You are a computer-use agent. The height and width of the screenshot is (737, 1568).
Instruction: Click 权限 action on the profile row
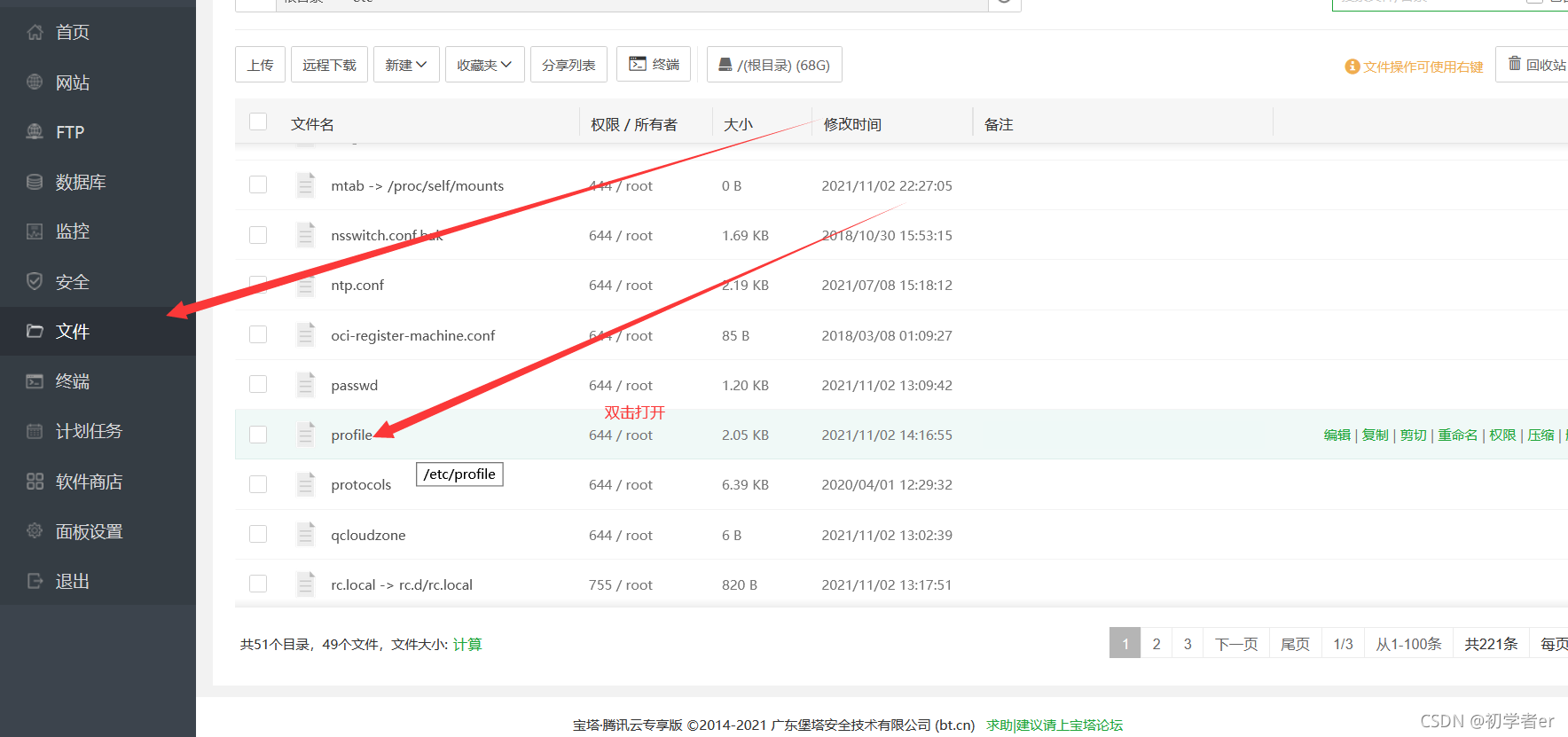(1502, 435)
